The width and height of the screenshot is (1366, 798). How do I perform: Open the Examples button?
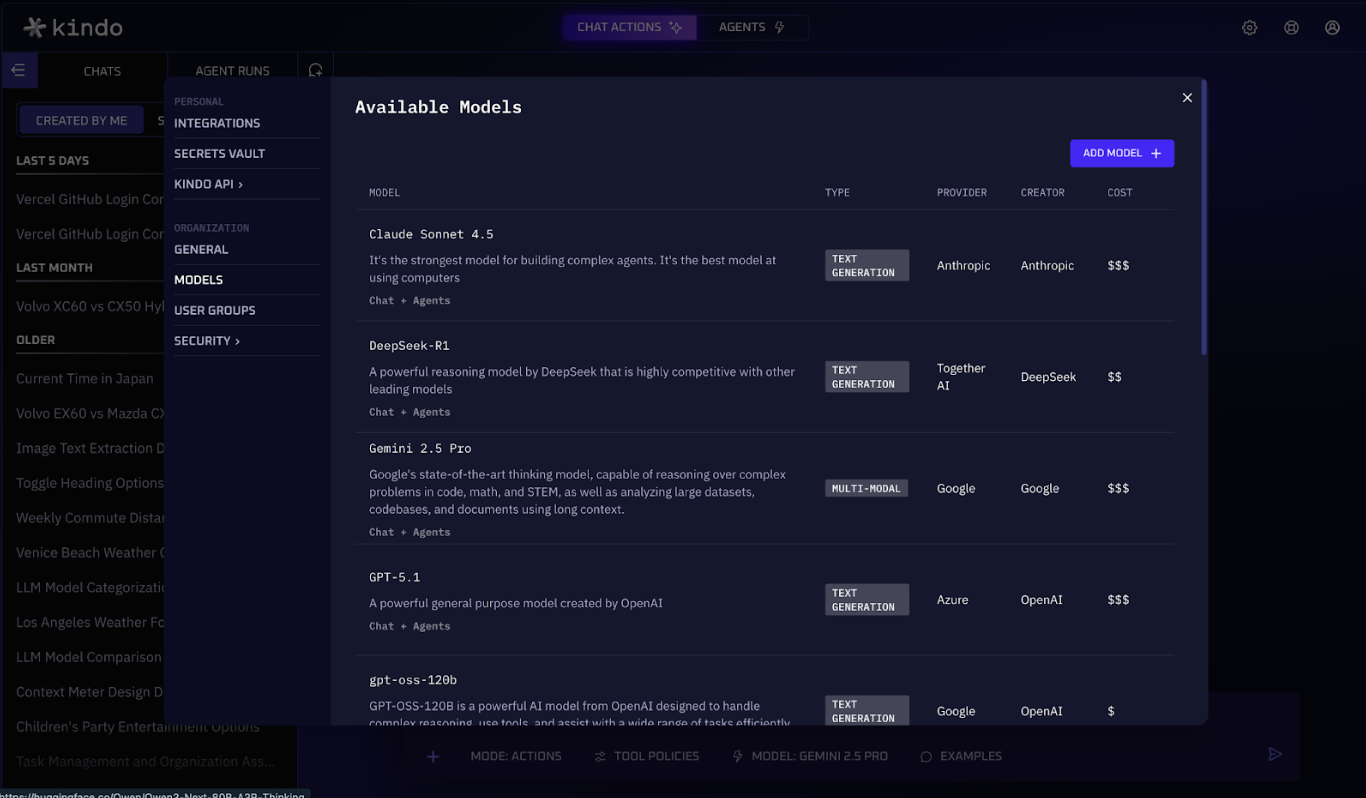coord(961,756)
